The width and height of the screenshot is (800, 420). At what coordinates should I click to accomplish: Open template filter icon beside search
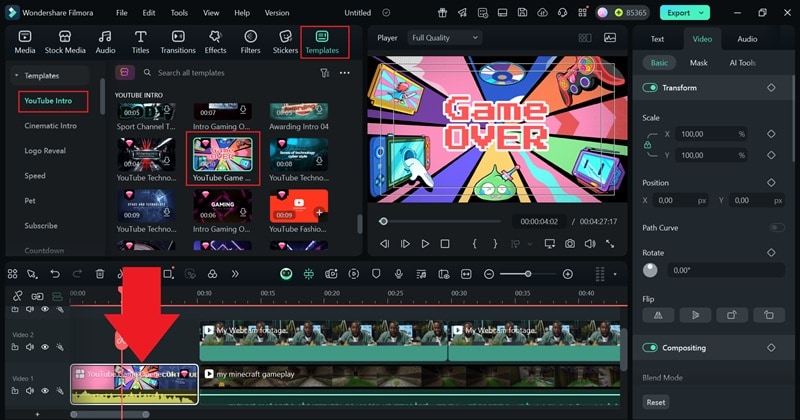[x=324, y=73]
